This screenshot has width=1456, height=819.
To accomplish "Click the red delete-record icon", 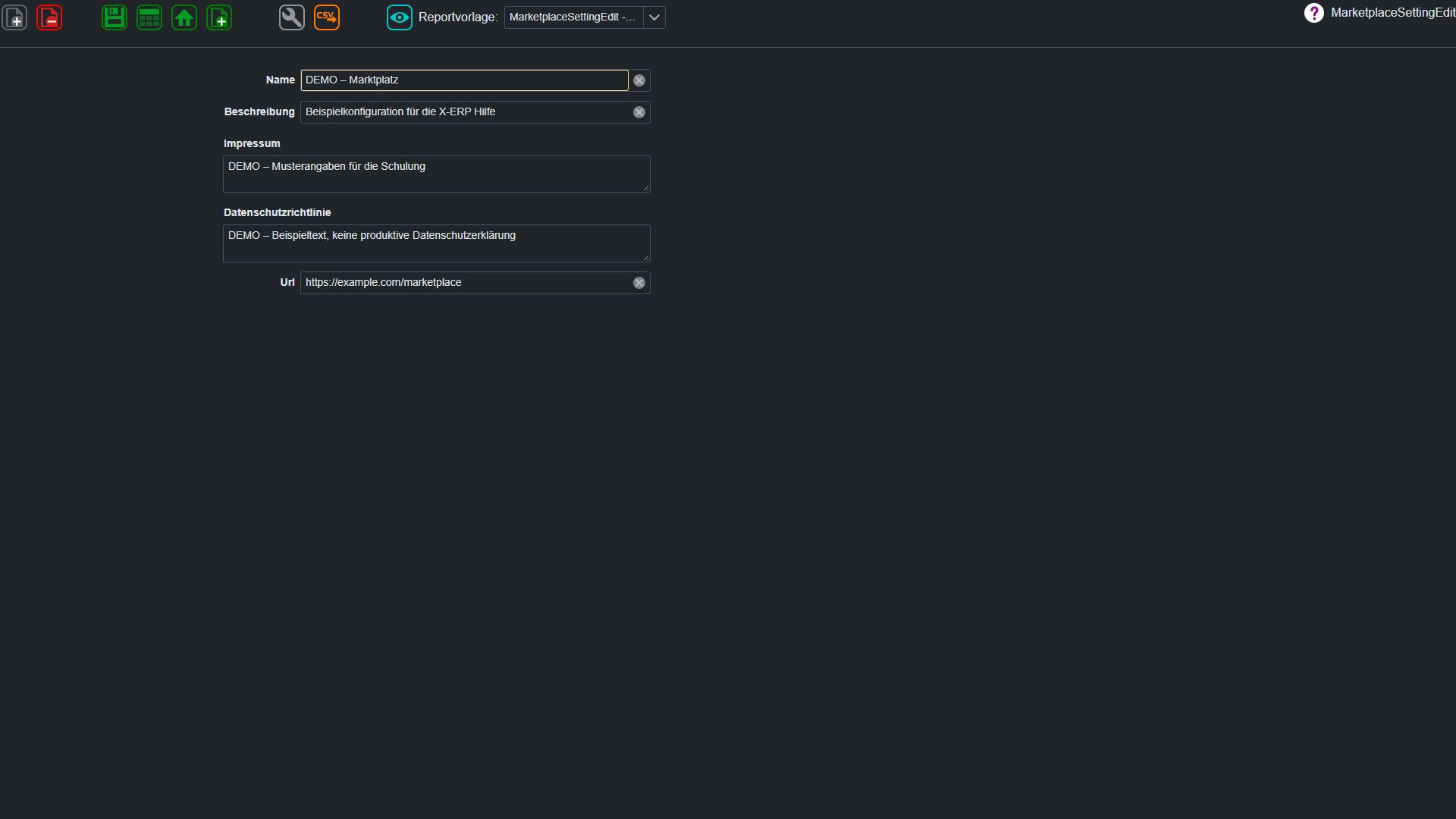I will 49,17.
